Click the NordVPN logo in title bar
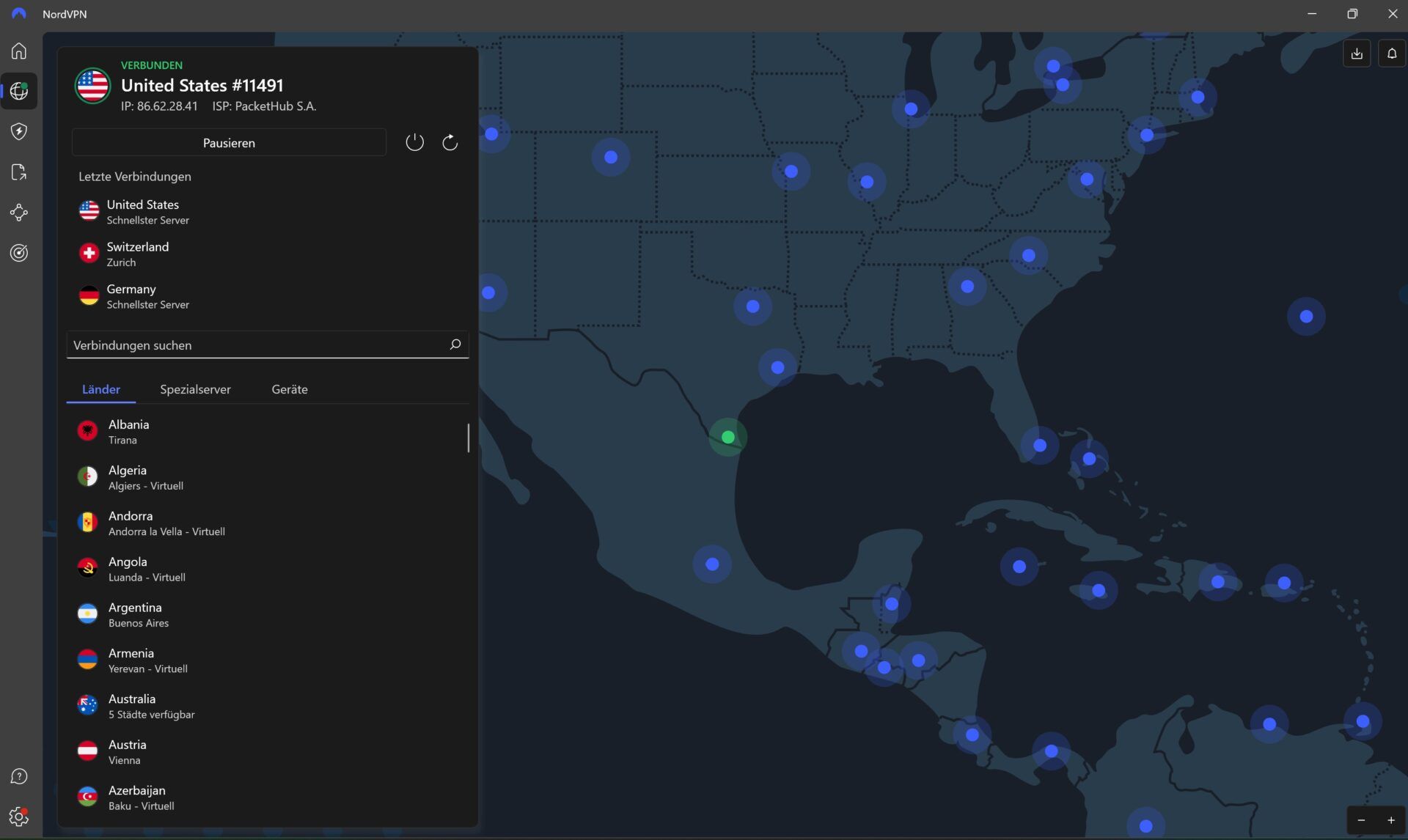Image resolution: width=1408 pixels, height=840 pixels. (x=19, y=14)
